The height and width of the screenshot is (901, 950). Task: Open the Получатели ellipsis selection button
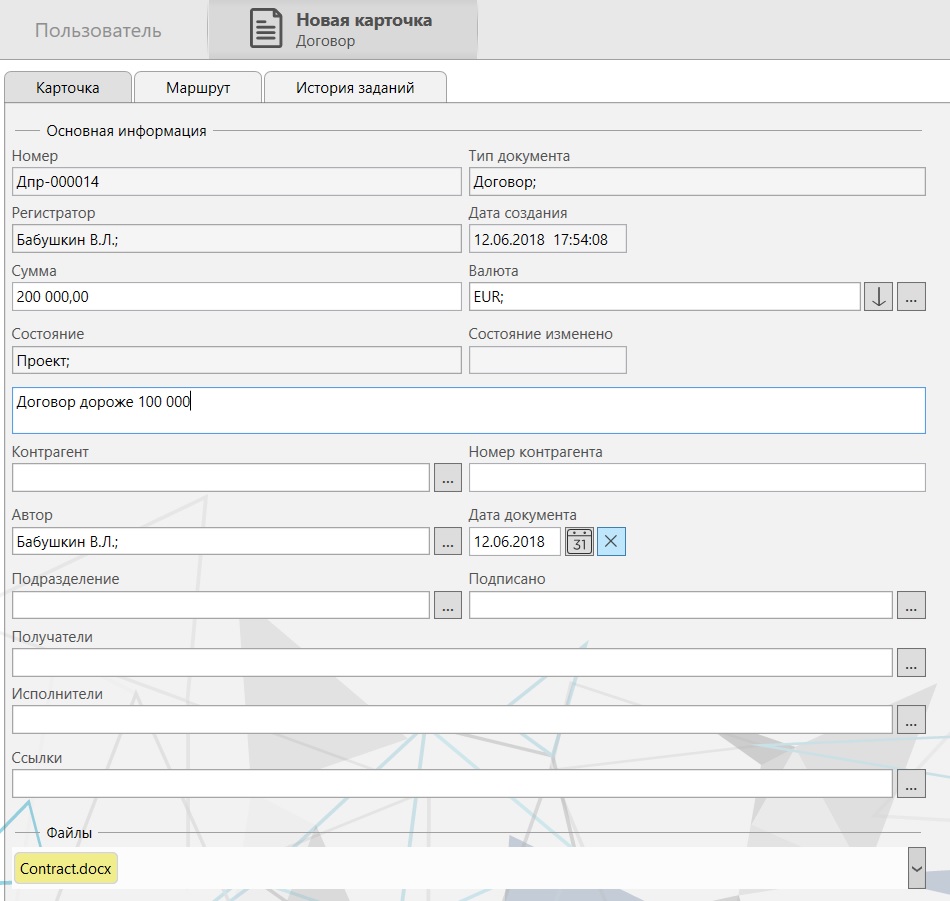911,662
